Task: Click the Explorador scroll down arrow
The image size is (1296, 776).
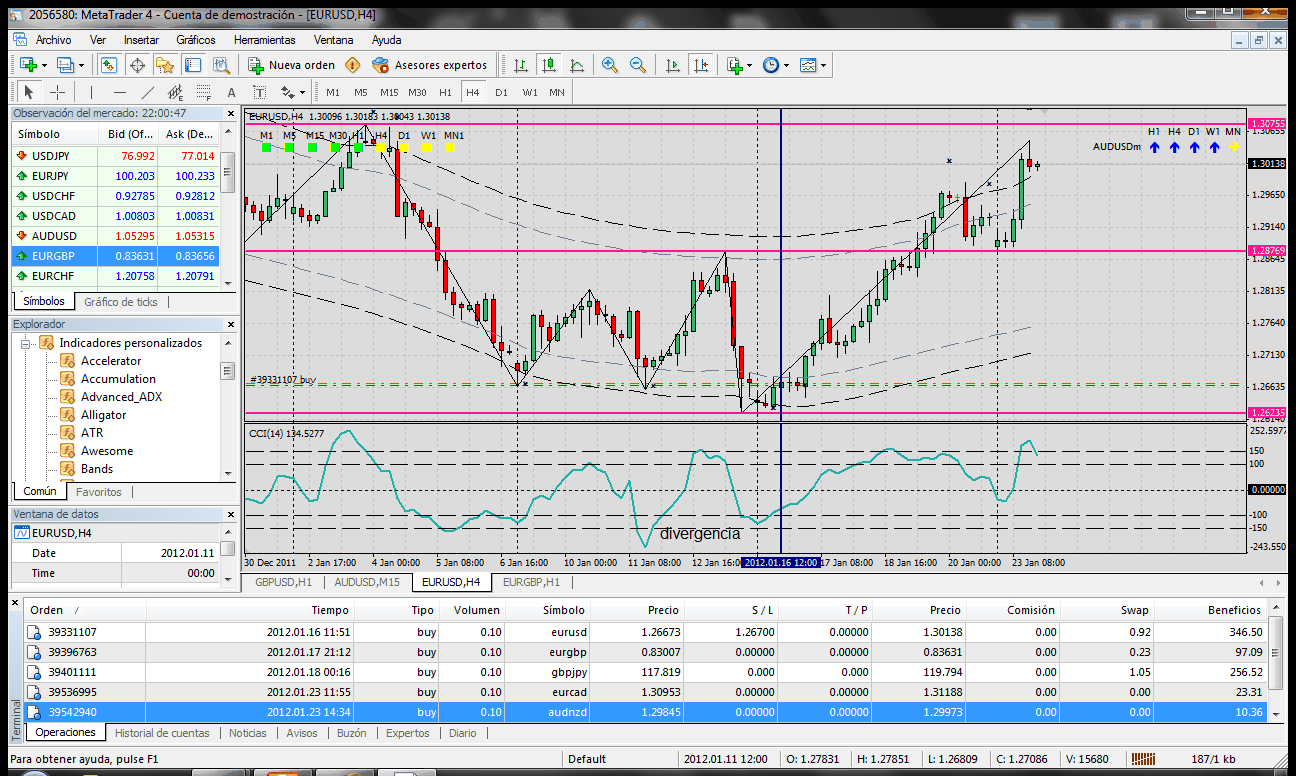Action: point(229,473)
